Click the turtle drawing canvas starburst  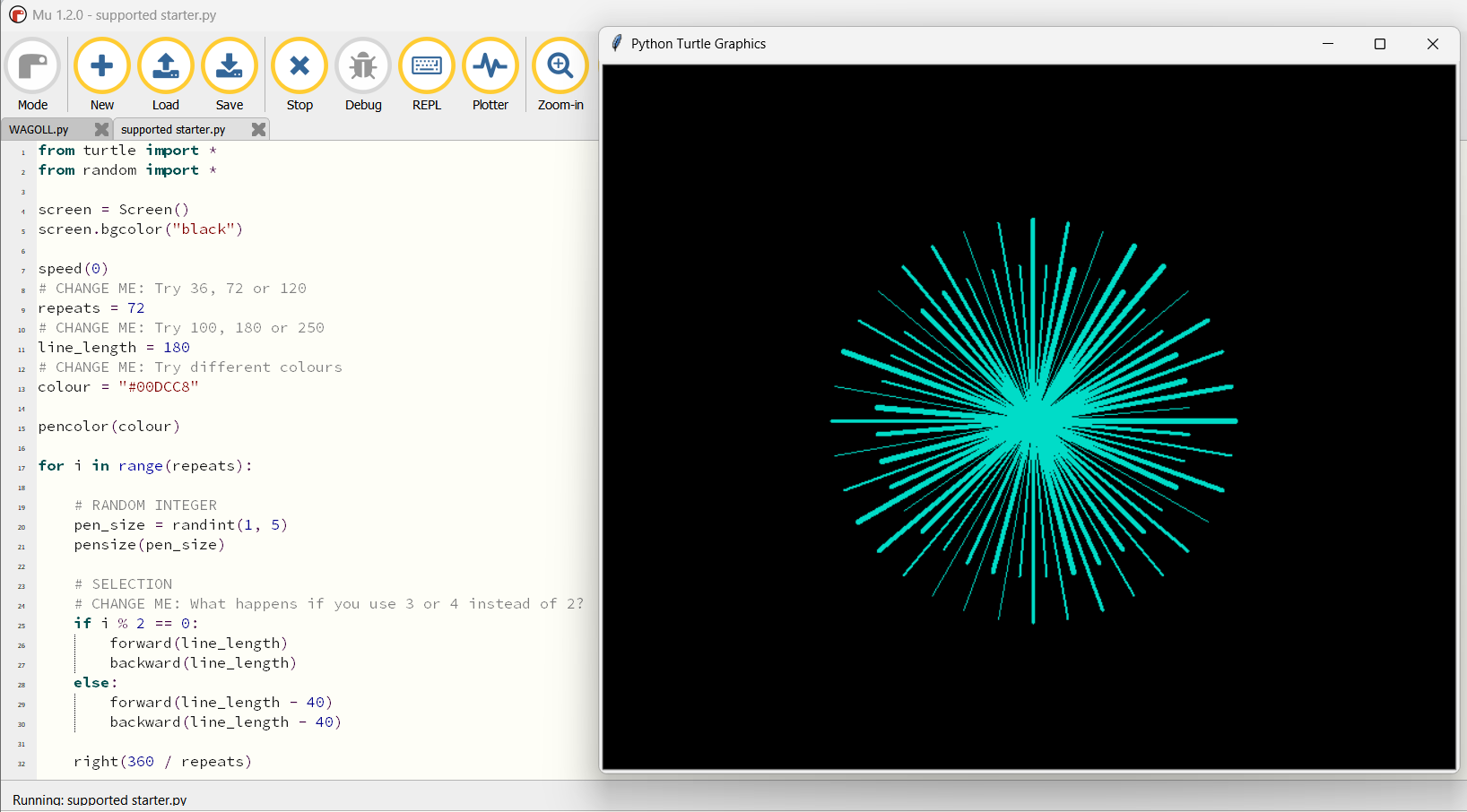(1034, 420)
